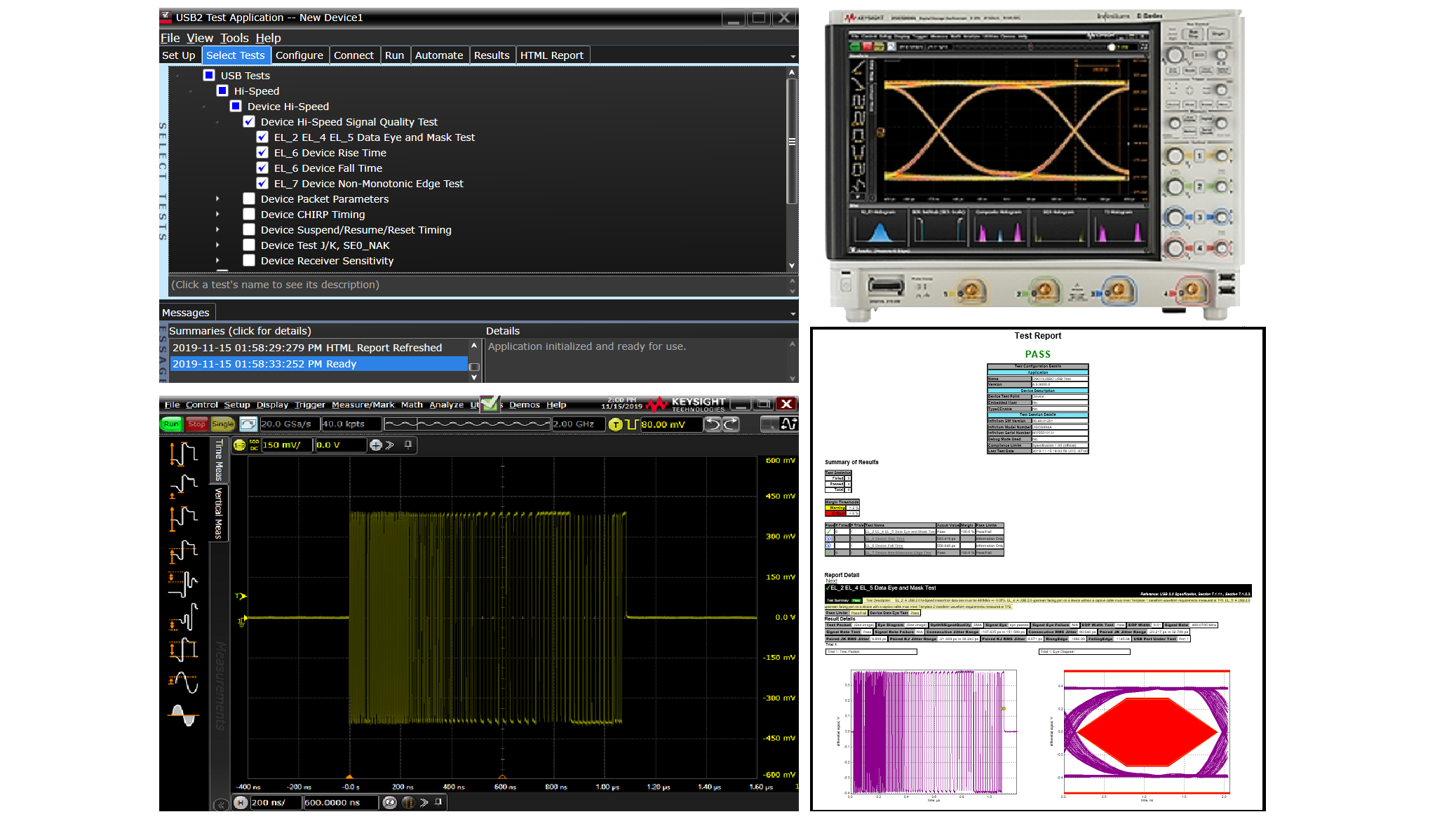Click the red Stop acquisition button
This screenshot has height=819, width=1456.
coord(196,424)
